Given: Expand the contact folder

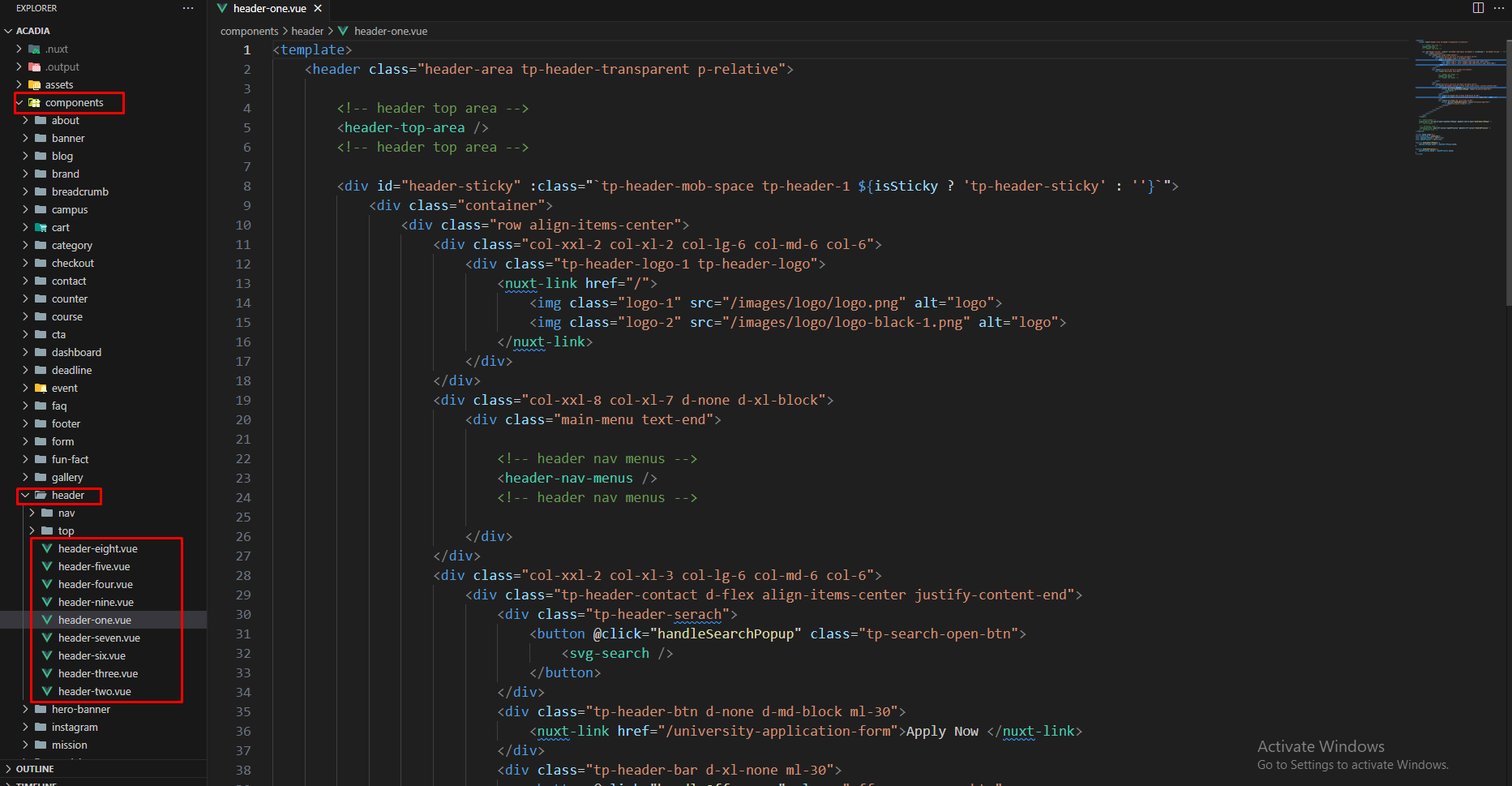Looking at the screenshot, I should [x=25, y=281].
